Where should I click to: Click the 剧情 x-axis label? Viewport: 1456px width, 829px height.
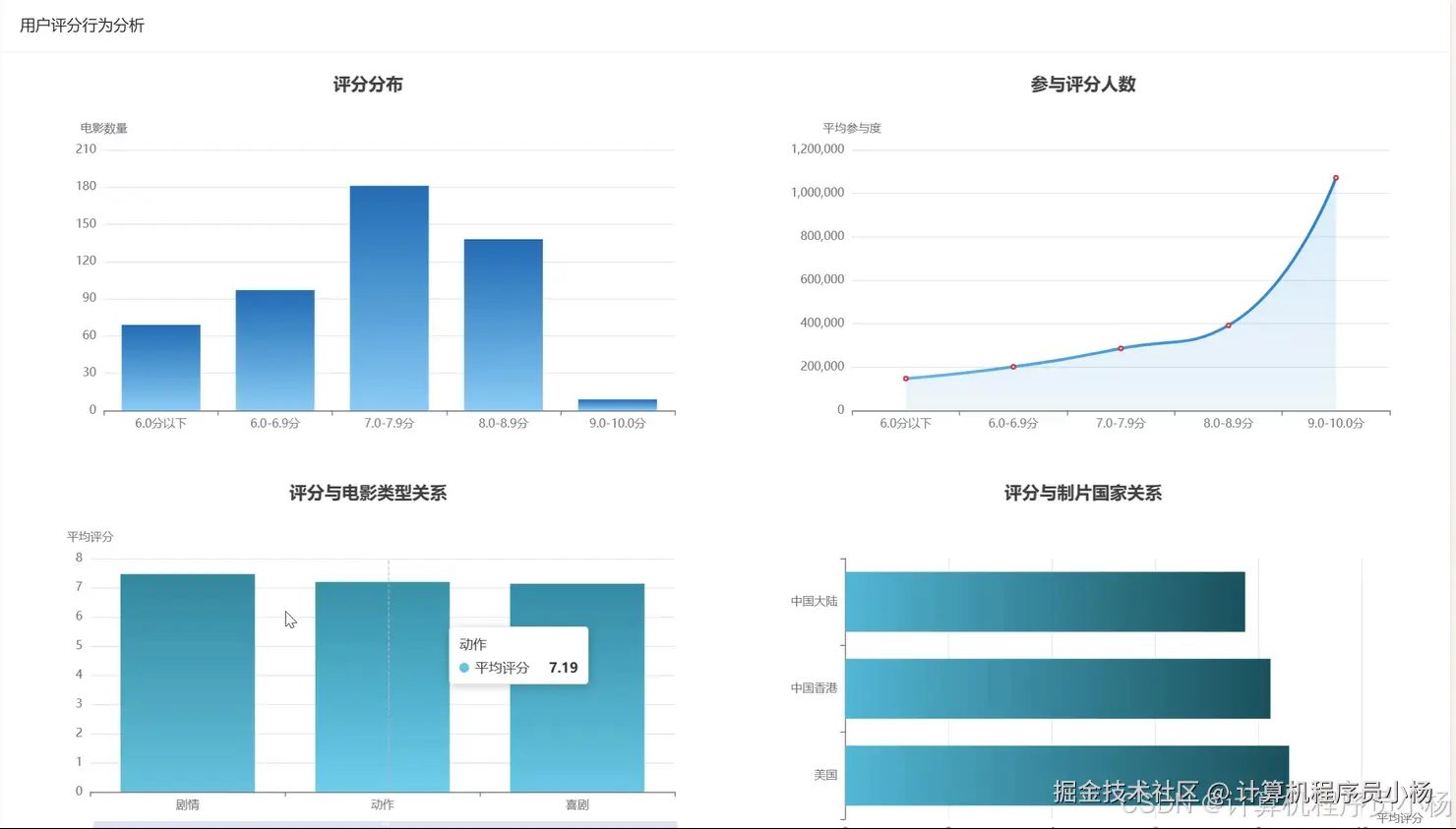click(x=188, y=804)
